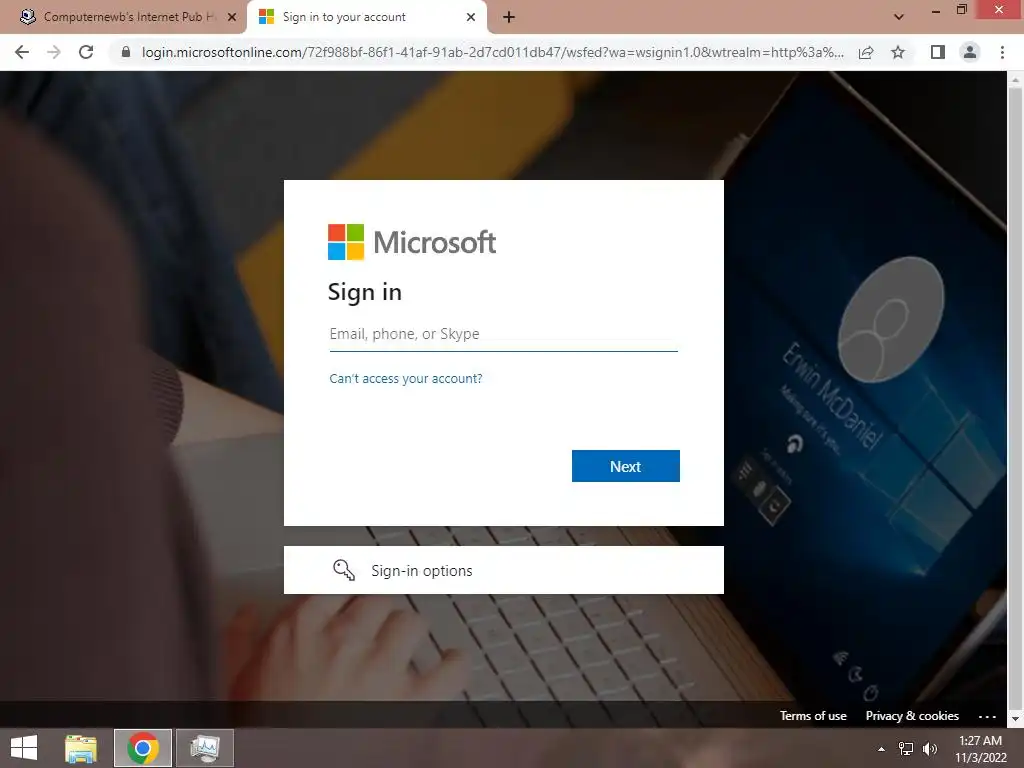Open the resource monitor taskbar app
The height and width of the screenshot is (768, 1024).
pos(204,748)
